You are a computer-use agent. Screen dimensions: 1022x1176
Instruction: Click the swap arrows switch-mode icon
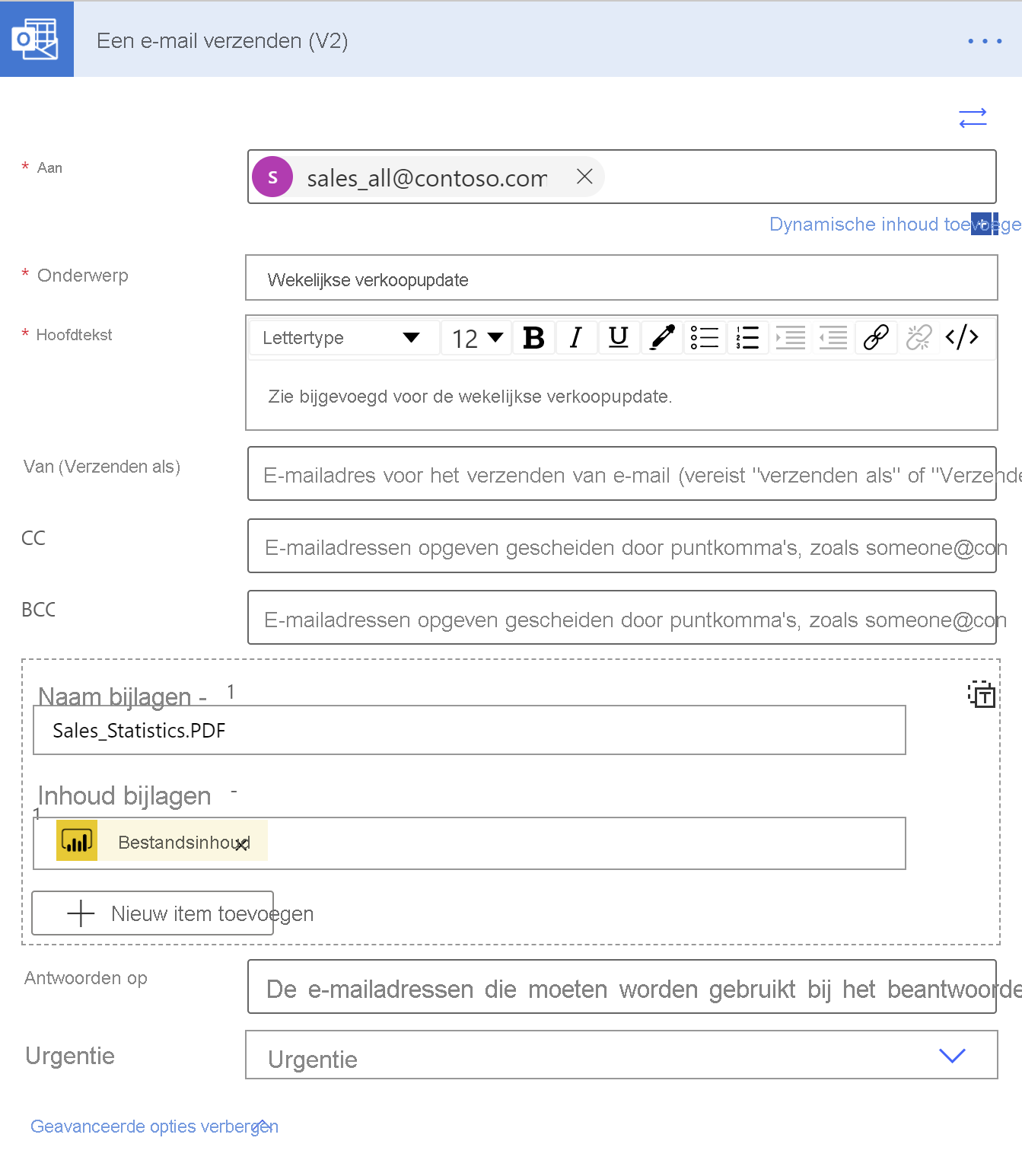973,118
